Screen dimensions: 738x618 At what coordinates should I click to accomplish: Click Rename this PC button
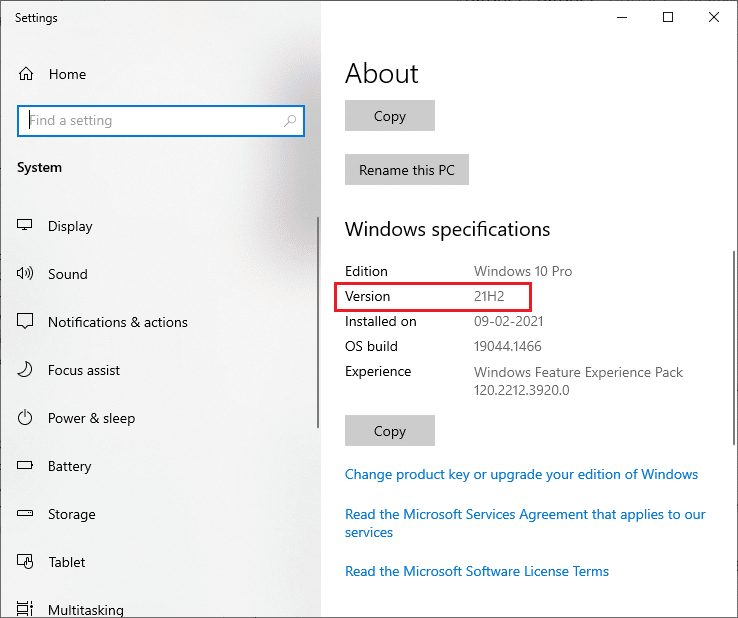[407, 169]
